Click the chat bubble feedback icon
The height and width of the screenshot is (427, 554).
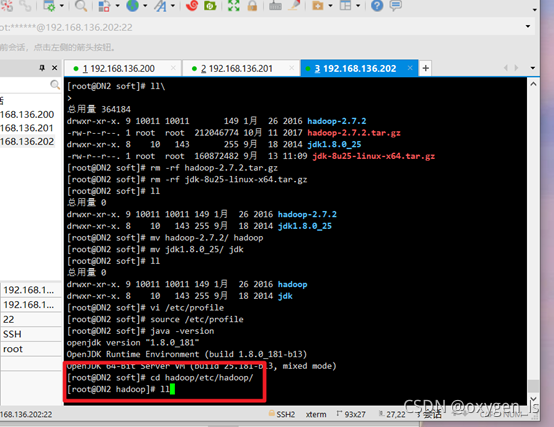pos(396,5)
